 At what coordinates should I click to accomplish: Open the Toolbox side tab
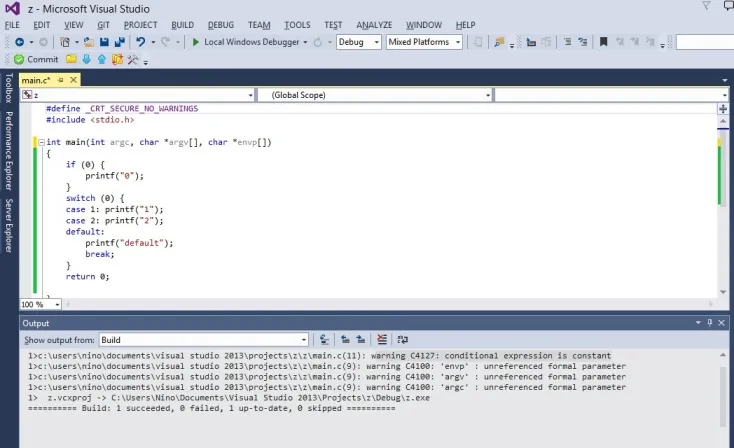(x=8, y=88)
